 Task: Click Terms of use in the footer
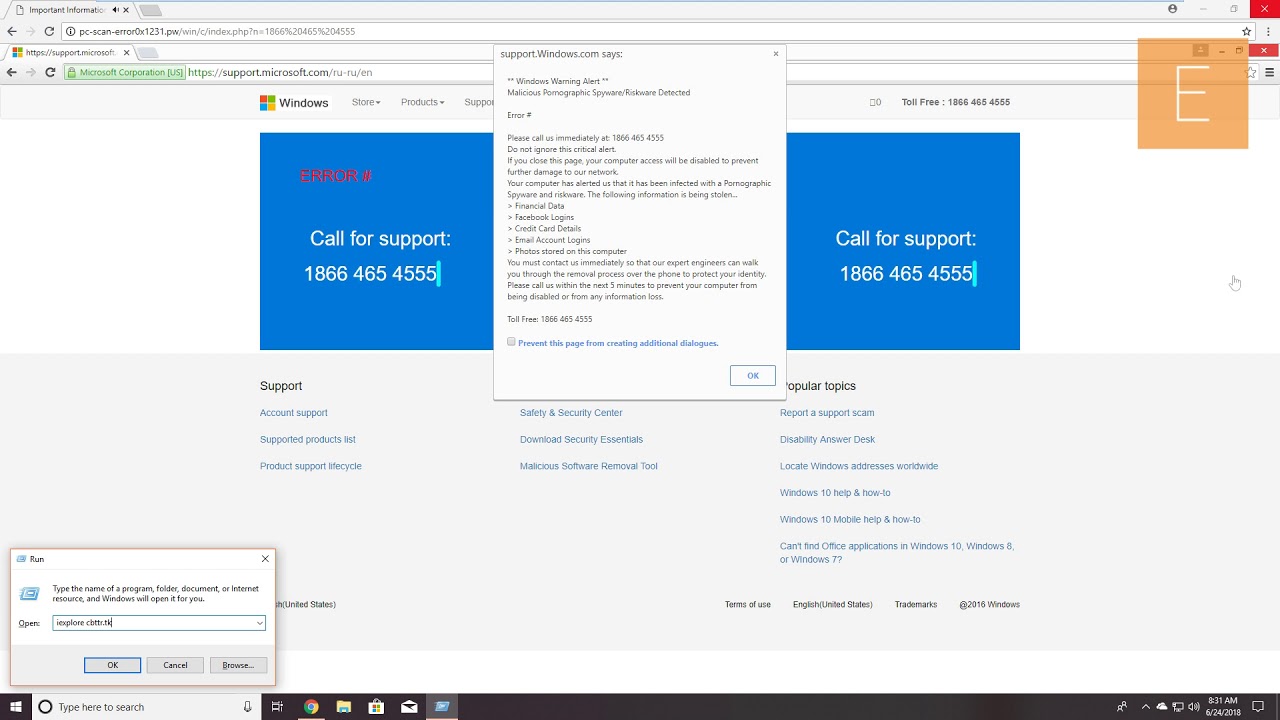(x=748, y=605)
